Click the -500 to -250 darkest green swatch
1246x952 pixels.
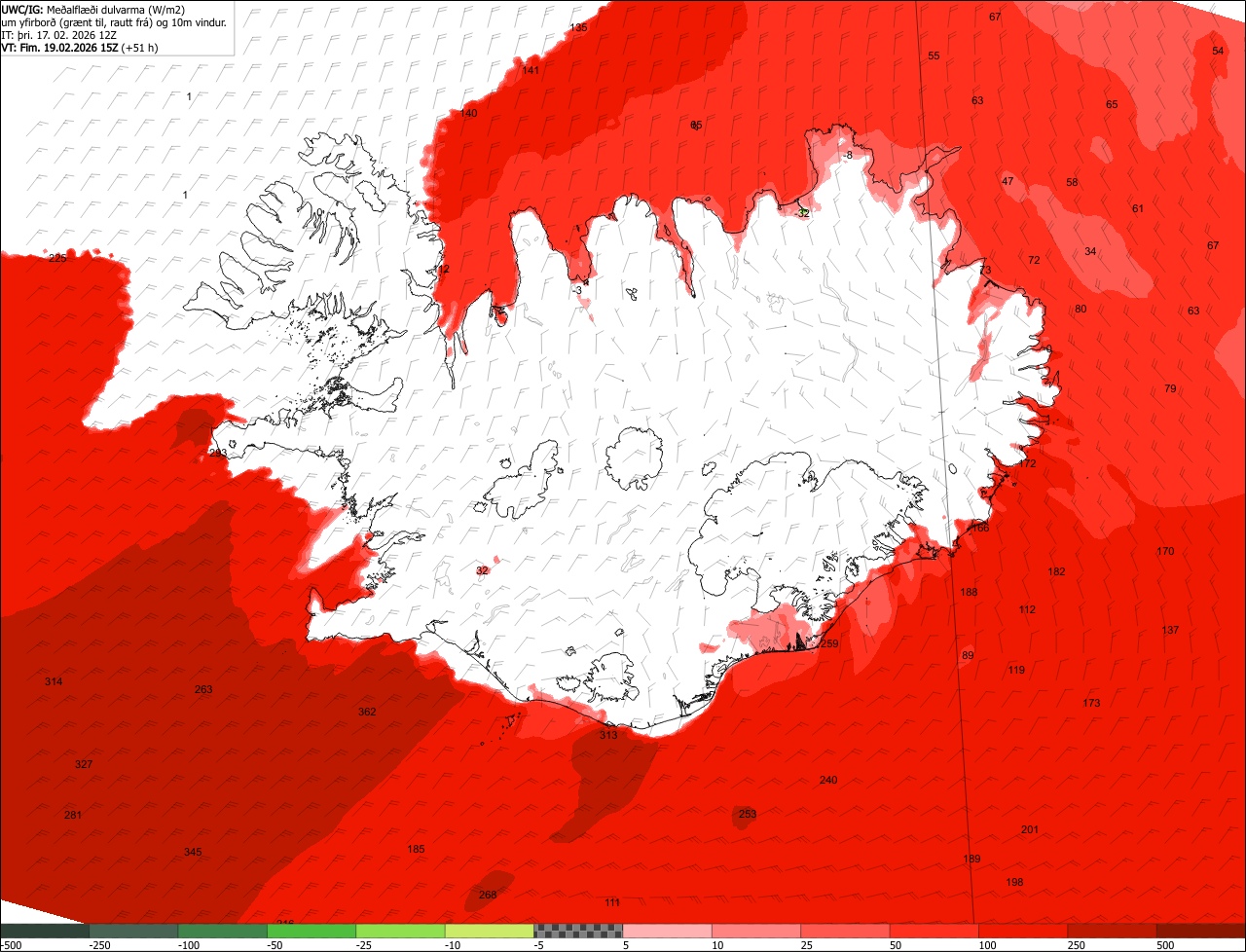(x=45, y=931)
